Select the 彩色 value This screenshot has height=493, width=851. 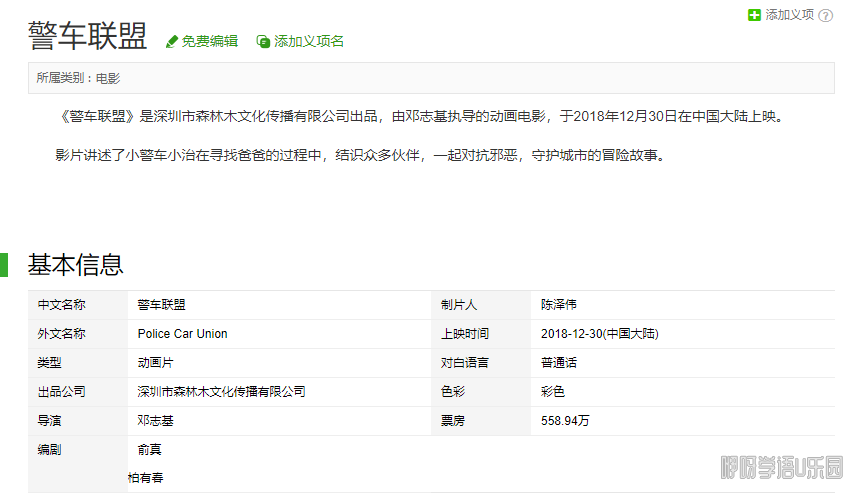click(553, 392)
